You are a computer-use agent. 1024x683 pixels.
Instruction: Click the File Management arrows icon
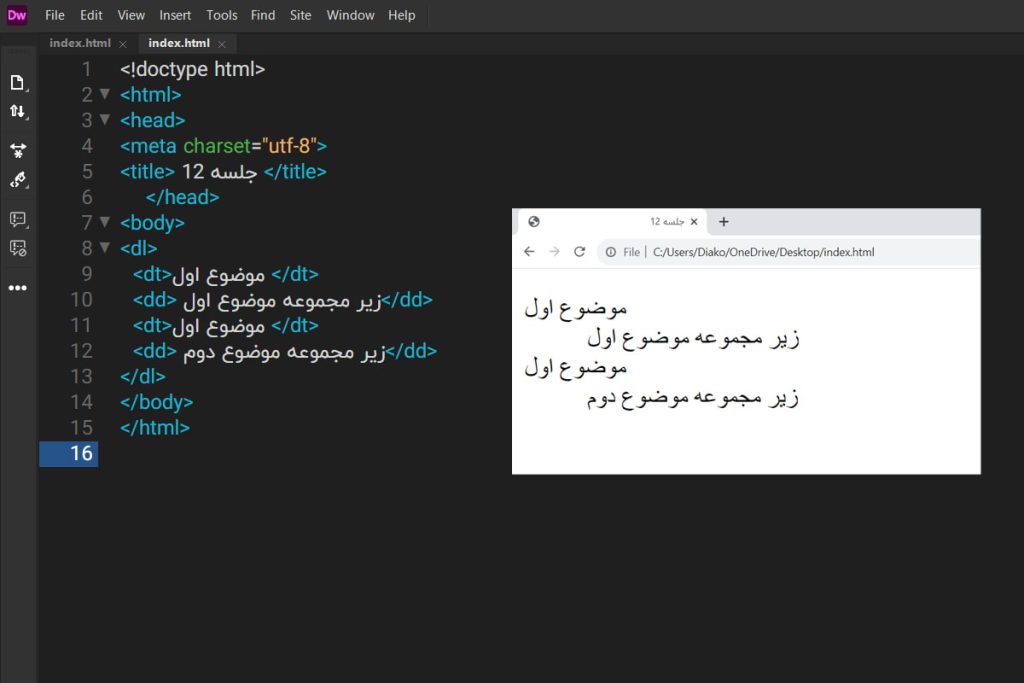pyautogui.click(x=18, y=112)
